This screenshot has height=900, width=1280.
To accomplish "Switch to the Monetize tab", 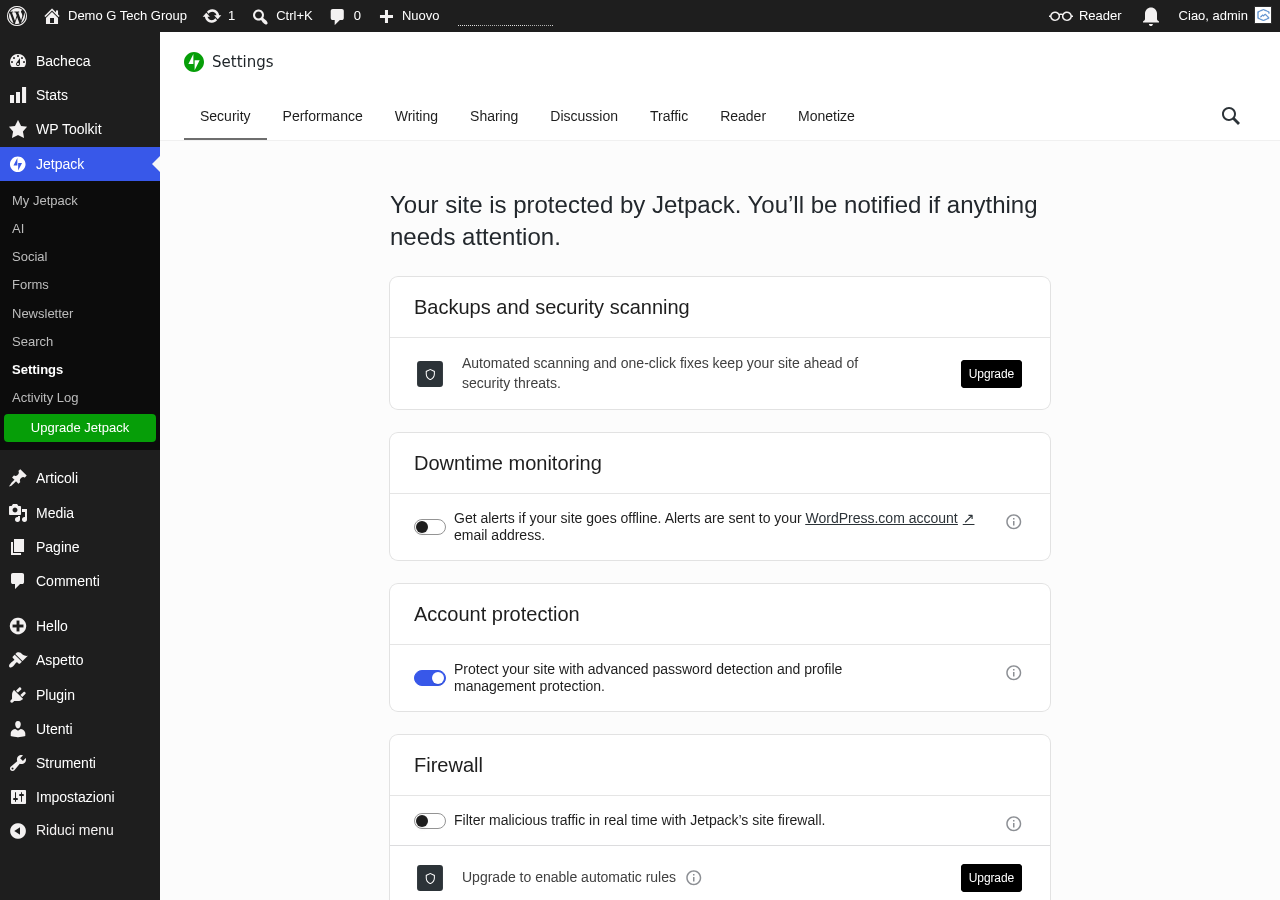I will coord(826,116).
